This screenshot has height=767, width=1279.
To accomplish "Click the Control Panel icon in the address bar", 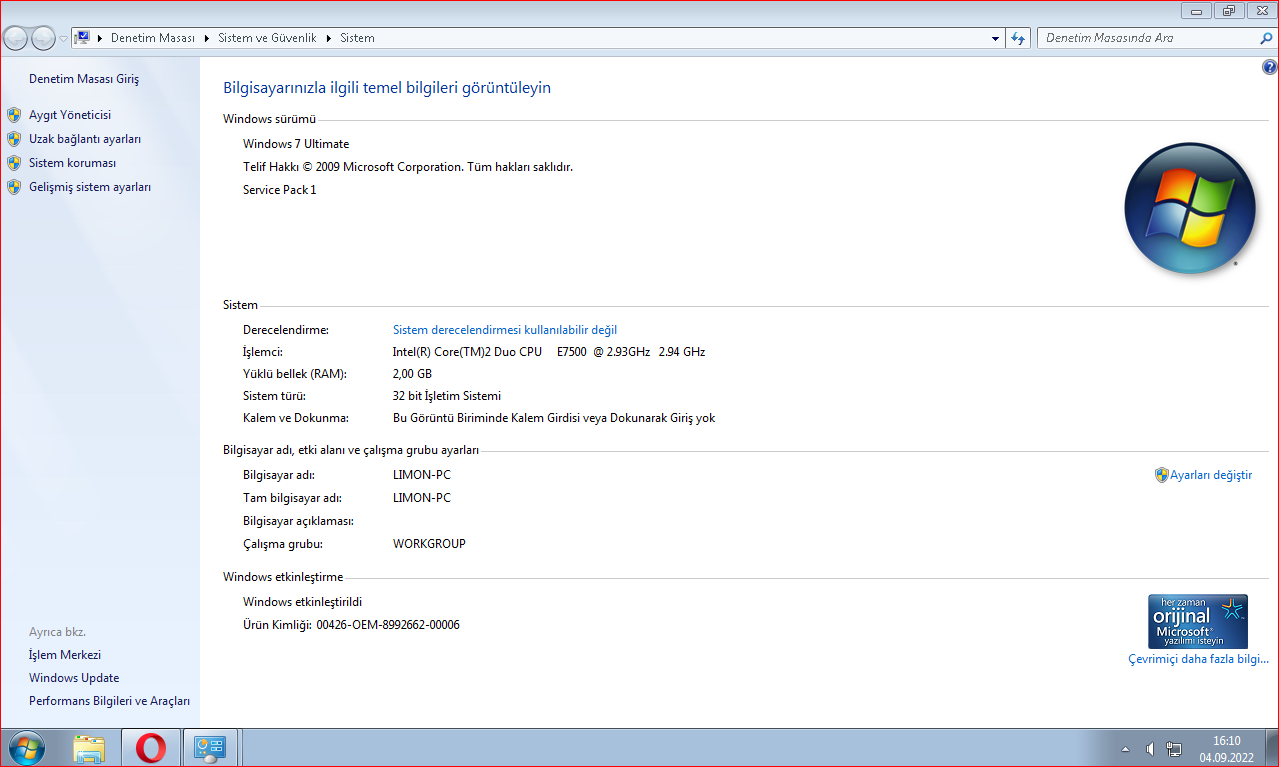I will click(x=83, y=38).
